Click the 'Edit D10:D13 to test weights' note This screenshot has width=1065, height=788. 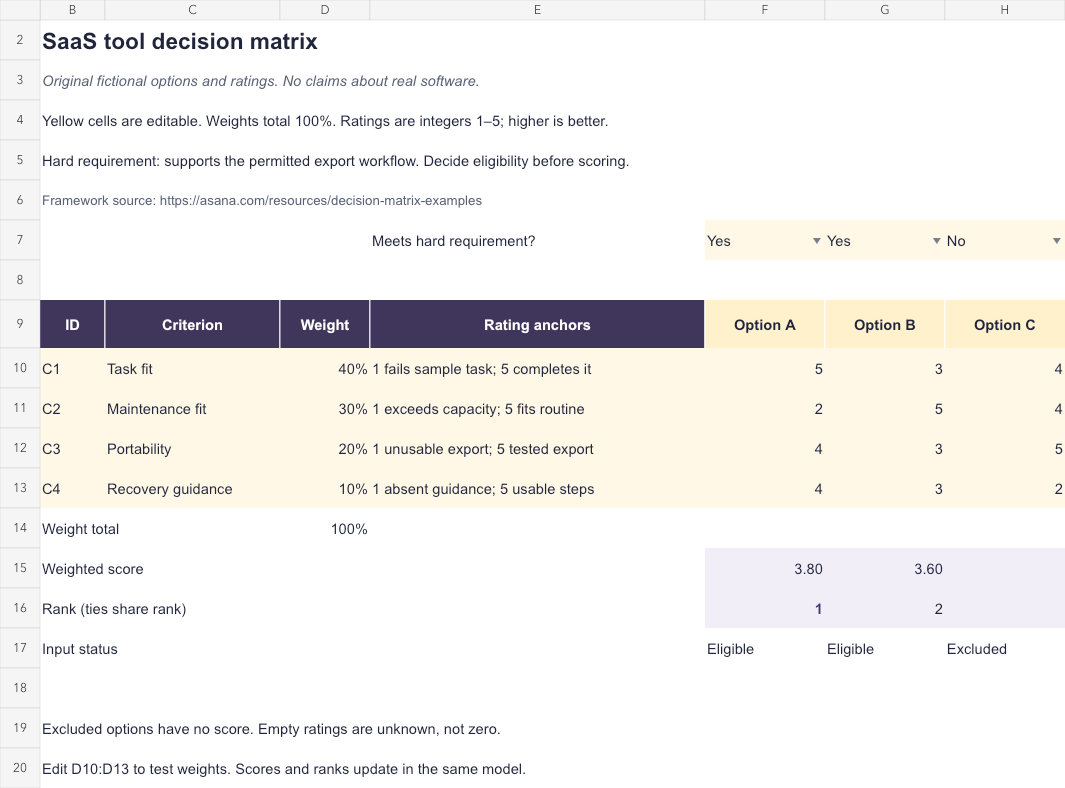(284, 769)
